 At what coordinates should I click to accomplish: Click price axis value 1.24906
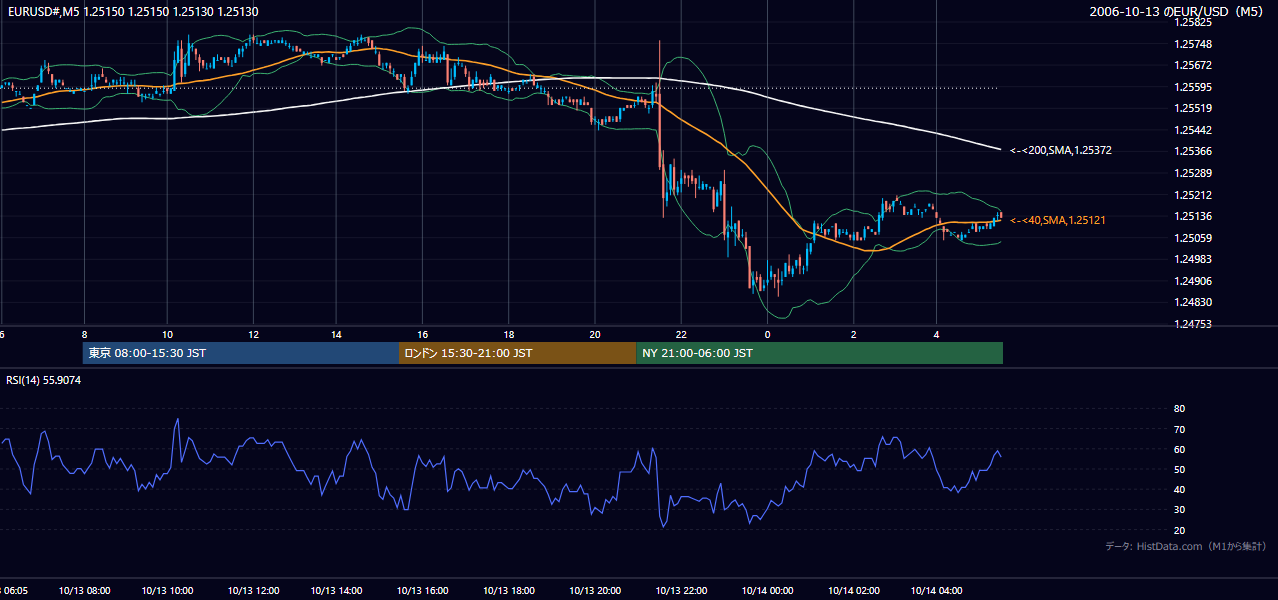1191,281
